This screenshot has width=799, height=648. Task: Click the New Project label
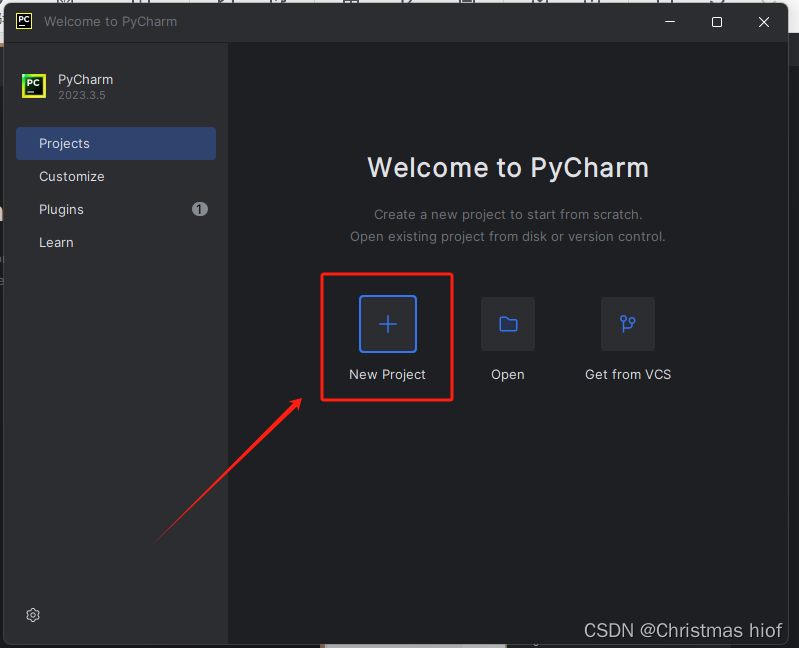tap(387, 374)
